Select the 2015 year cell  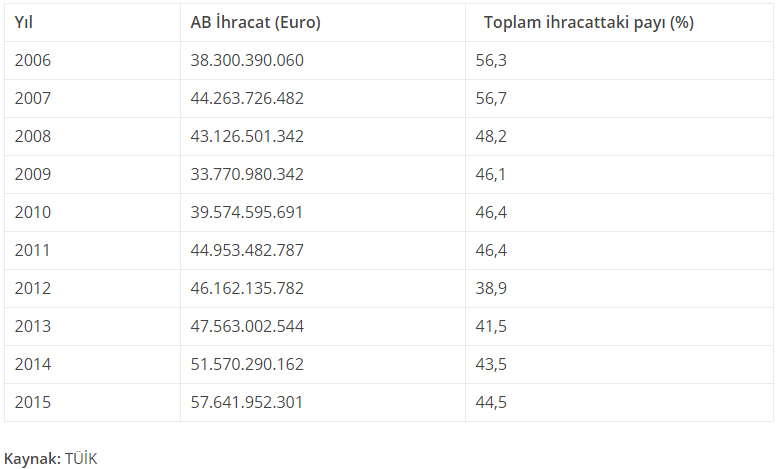tap(33, 402)
